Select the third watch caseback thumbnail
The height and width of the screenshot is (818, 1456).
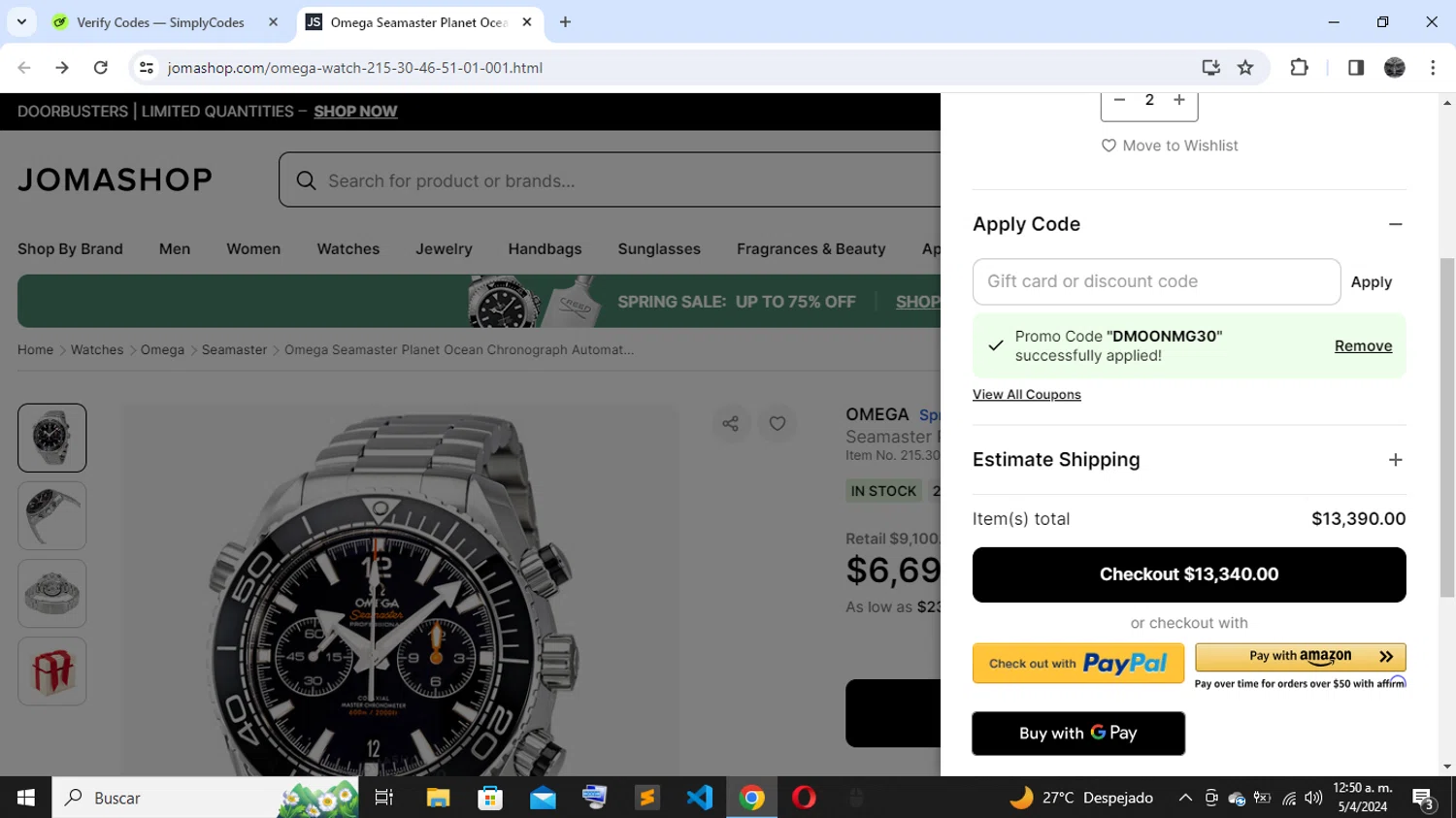(x=52, y=593)
